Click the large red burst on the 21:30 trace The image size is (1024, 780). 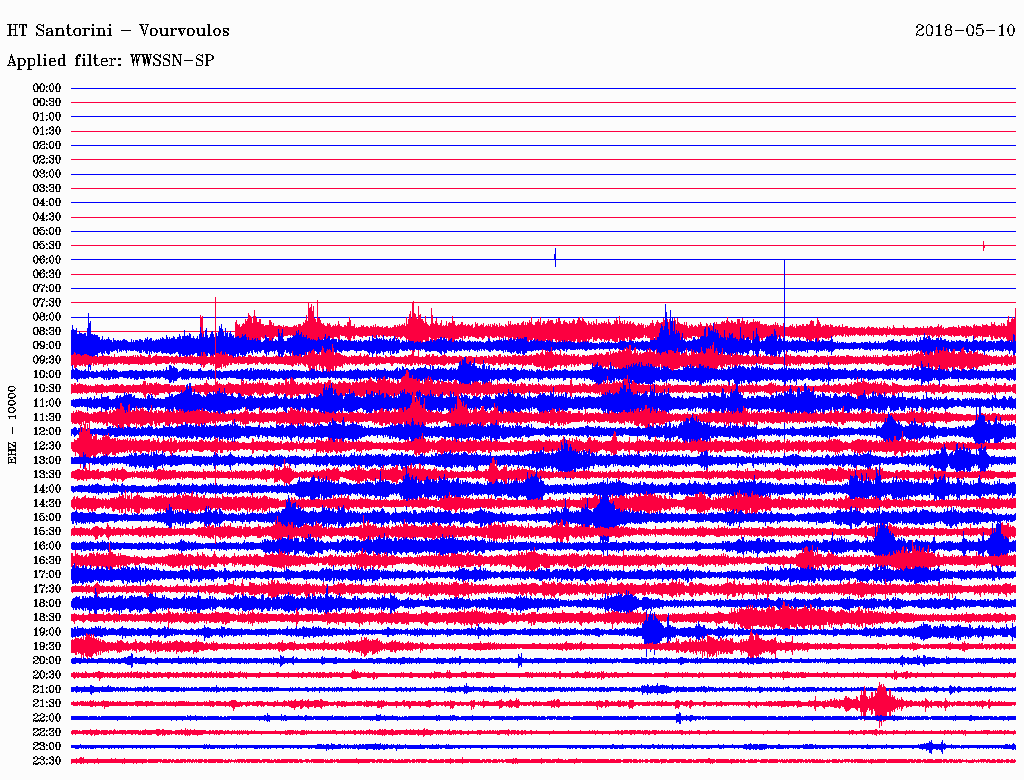click(x=879, y=703)
